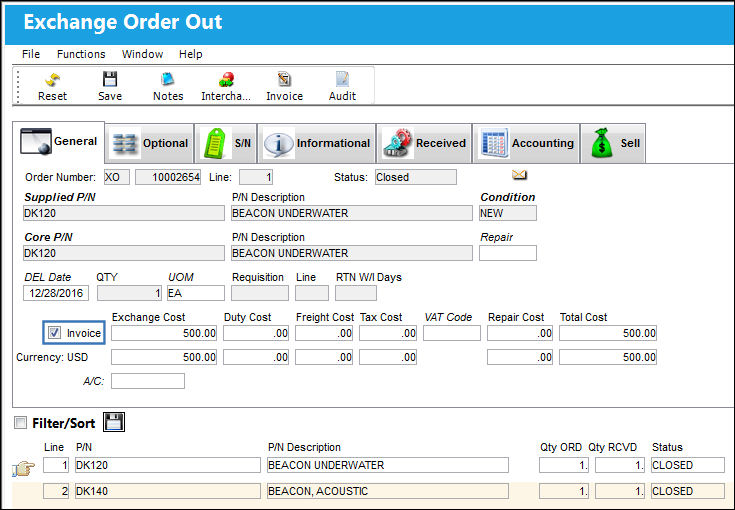
Task: Click the A/C input field
Action: pyautogui.click(x=148, y=381)
